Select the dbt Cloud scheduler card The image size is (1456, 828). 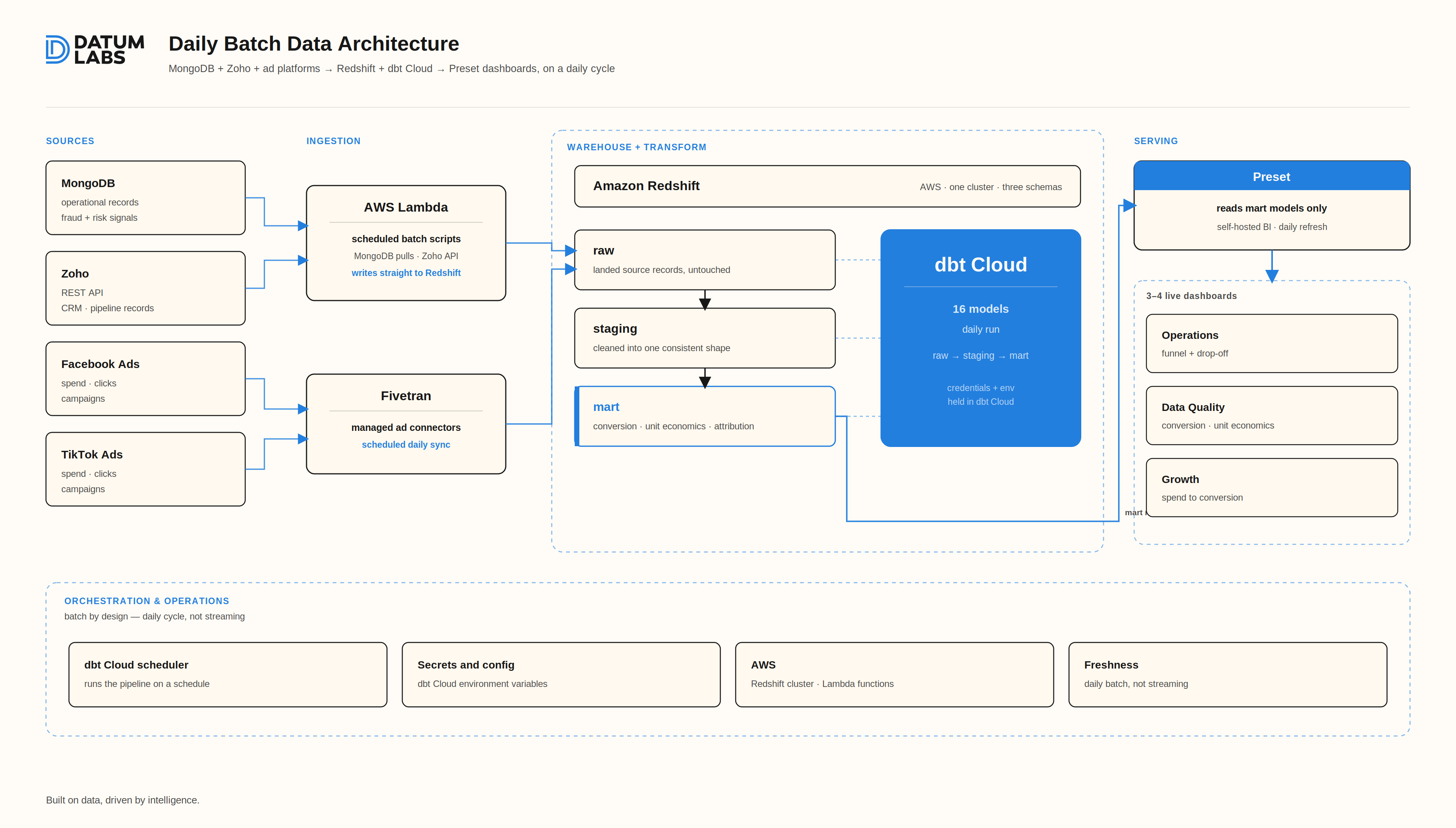pos(228,674)
